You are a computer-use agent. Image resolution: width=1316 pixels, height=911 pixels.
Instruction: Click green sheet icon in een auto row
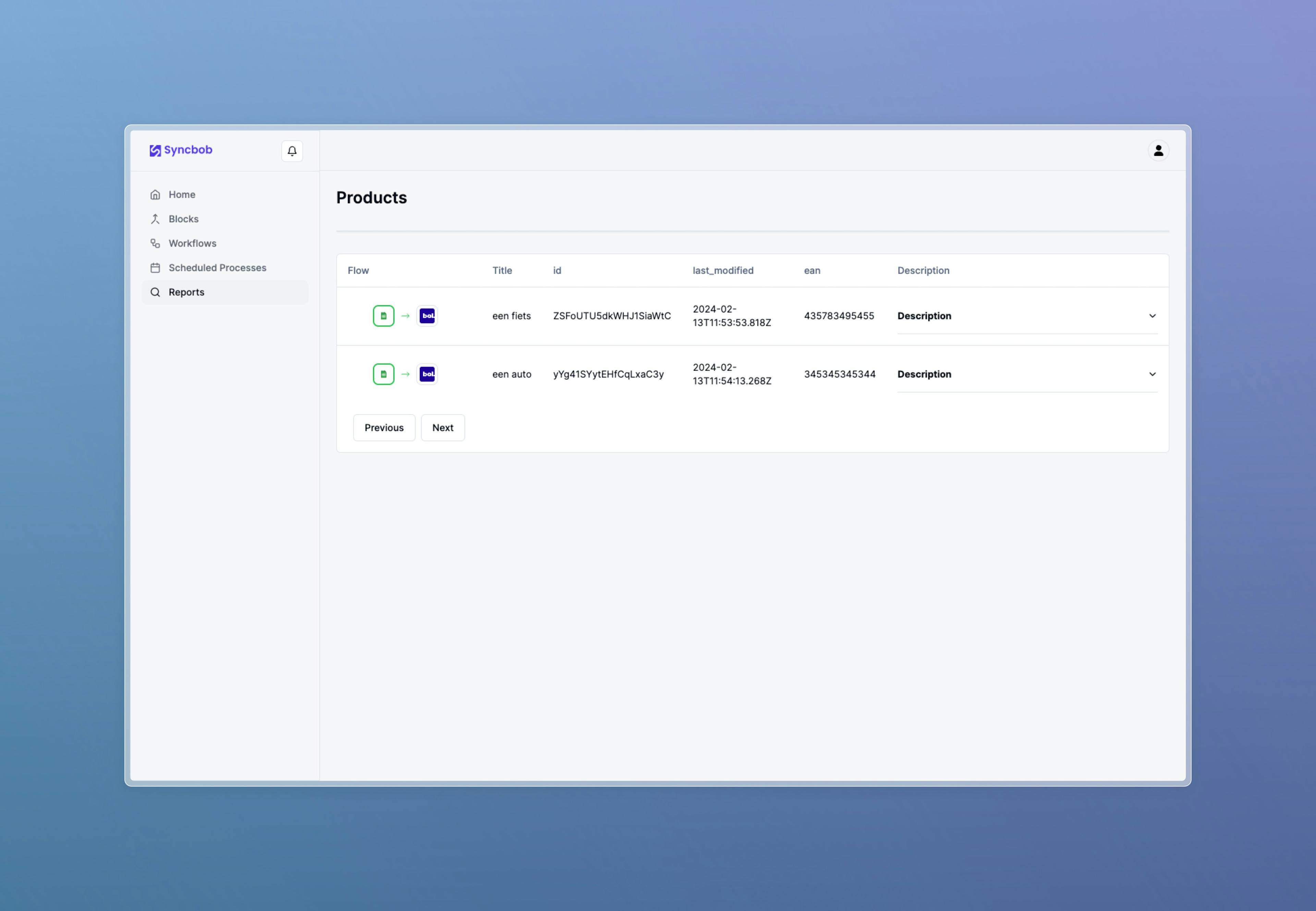383,374
